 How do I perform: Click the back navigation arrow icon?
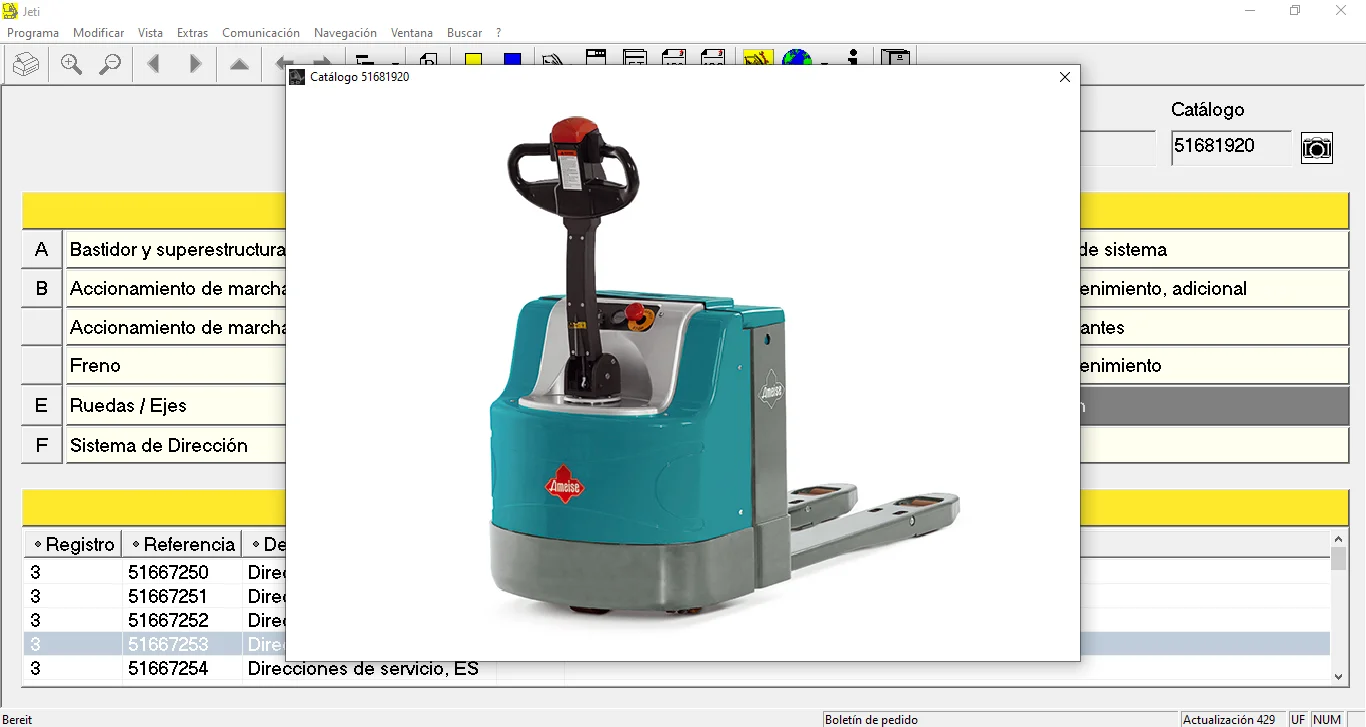(152, 63)
